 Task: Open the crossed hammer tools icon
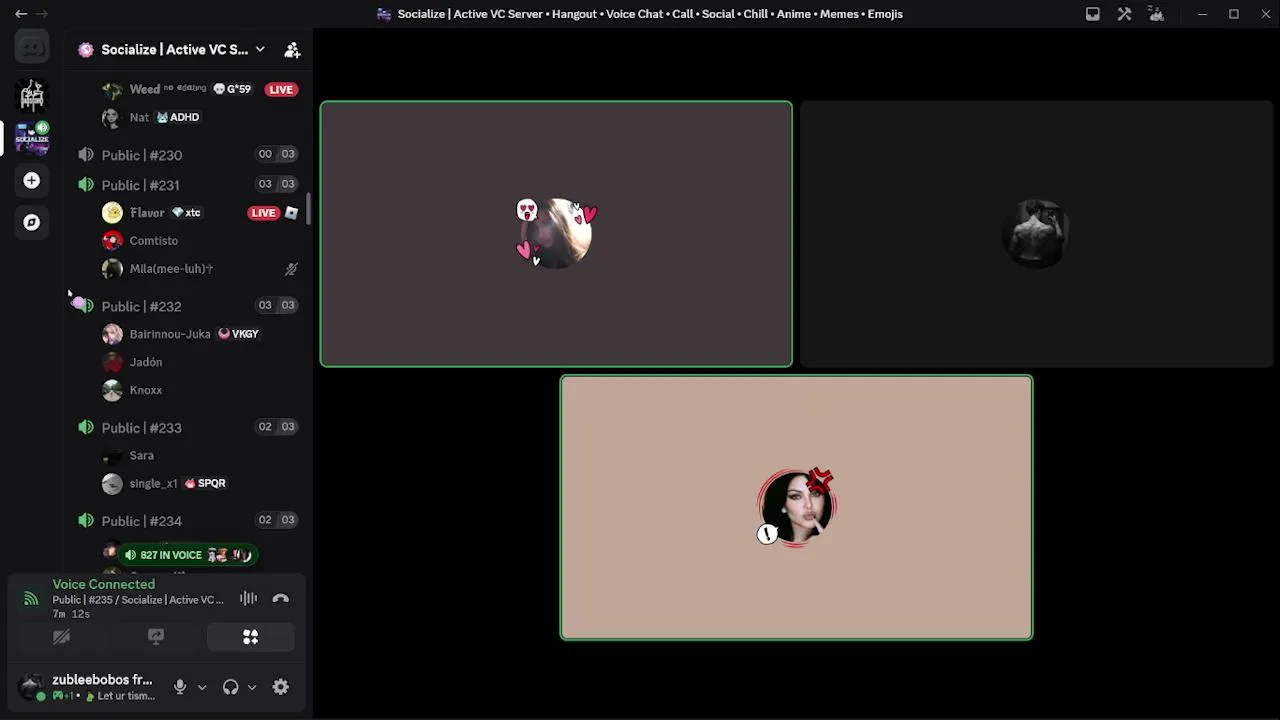(1125, 14)
